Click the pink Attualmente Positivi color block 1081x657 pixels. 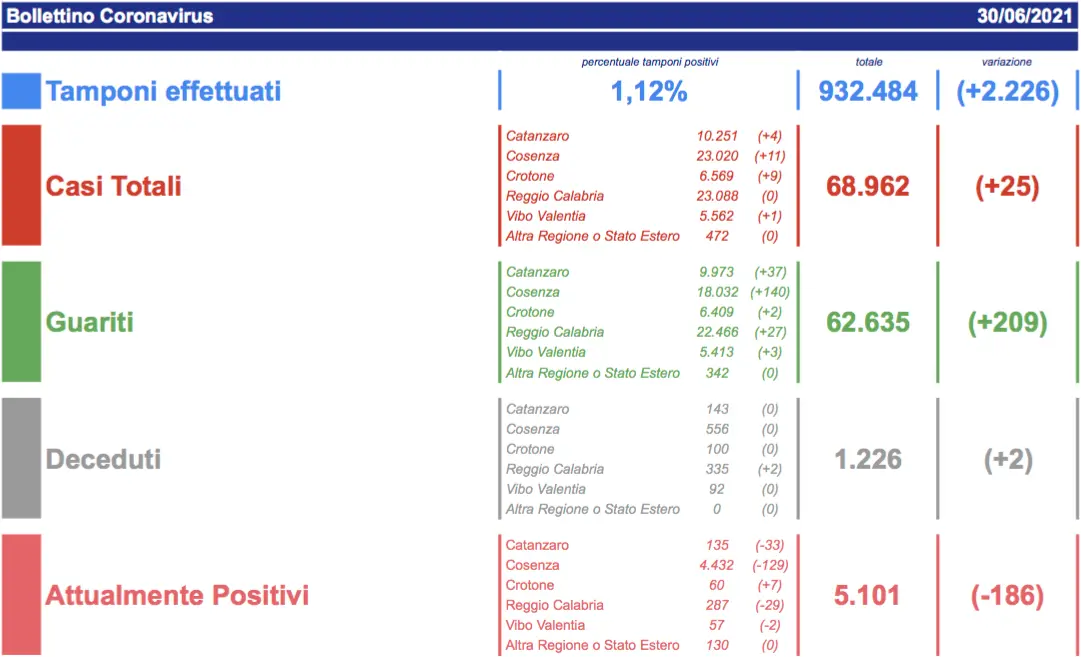21,594
